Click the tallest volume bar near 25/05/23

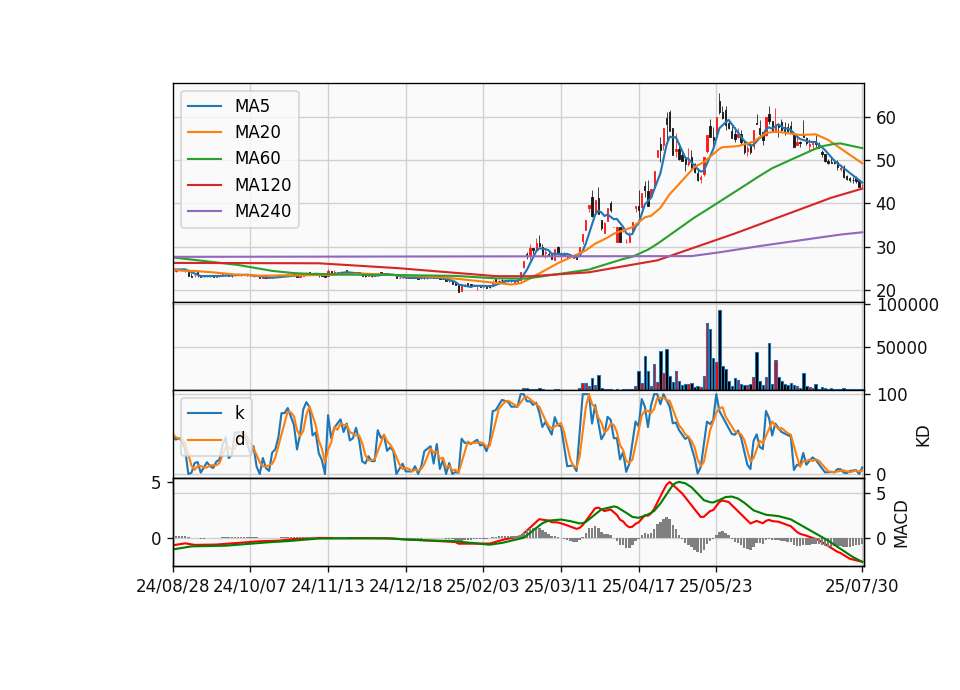(720, 350)
